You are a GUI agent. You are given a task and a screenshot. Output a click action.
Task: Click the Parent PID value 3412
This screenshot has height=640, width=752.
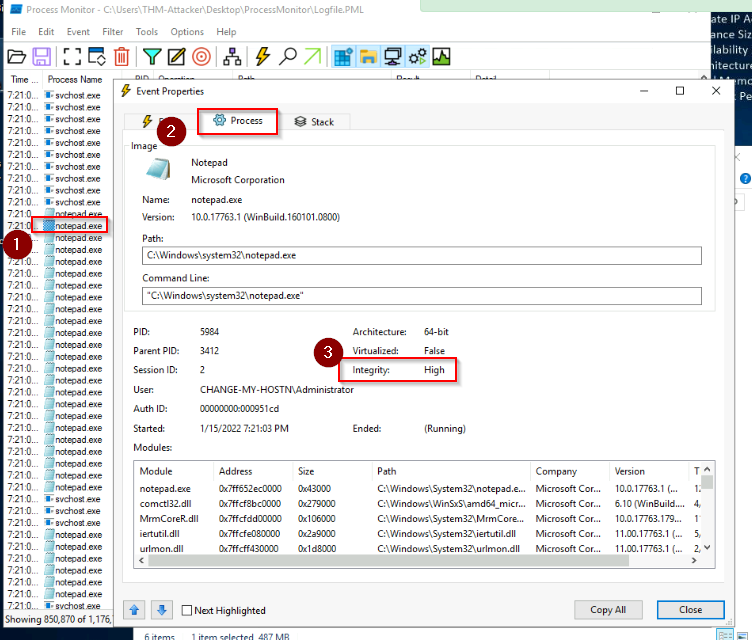pos(209,351)
